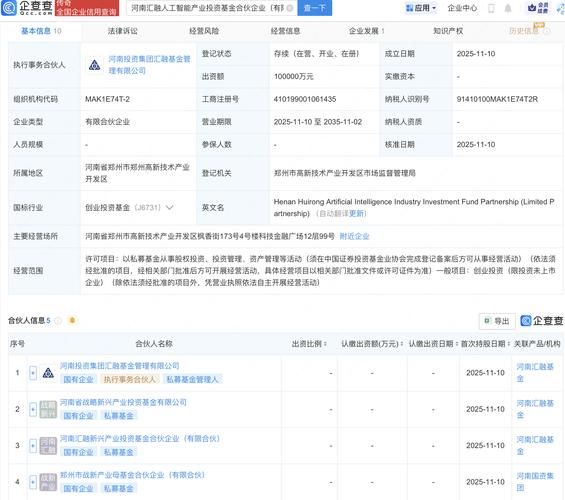Expand partner row 3 with its plus toggle

click(x=33, y=446)
